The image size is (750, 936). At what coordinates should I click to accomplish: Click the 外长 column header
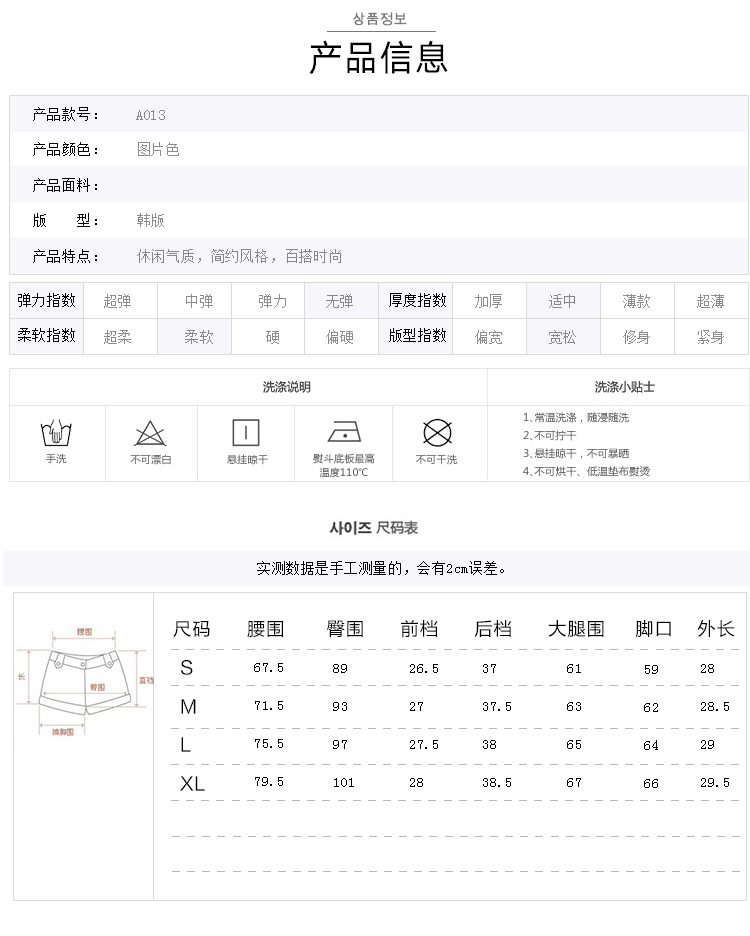coord(715,629)
